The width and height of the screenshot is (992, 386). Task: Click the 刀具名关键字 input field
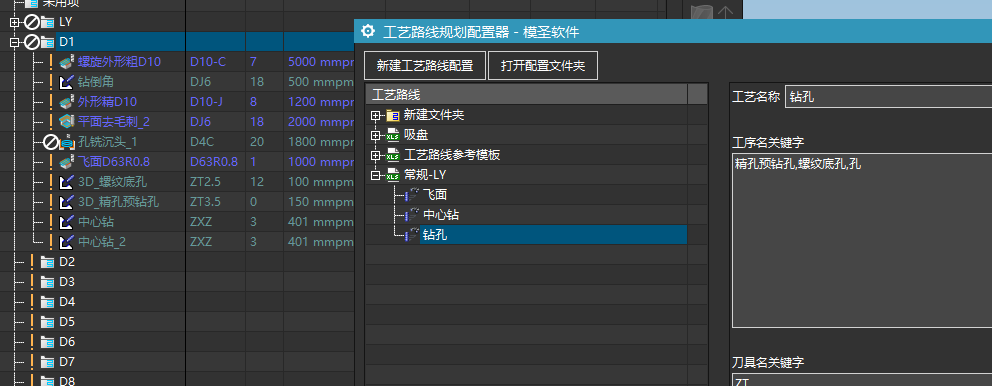(x=862, y=380)
